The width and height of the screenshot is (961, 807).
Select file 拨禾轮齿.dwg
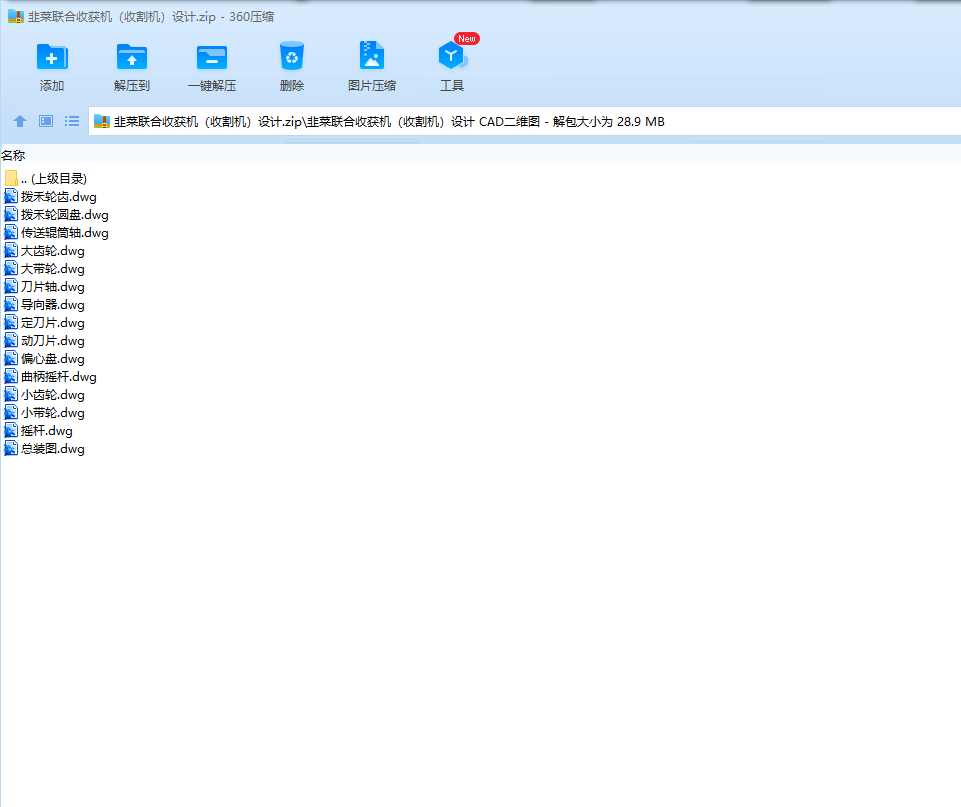[50, 197]
